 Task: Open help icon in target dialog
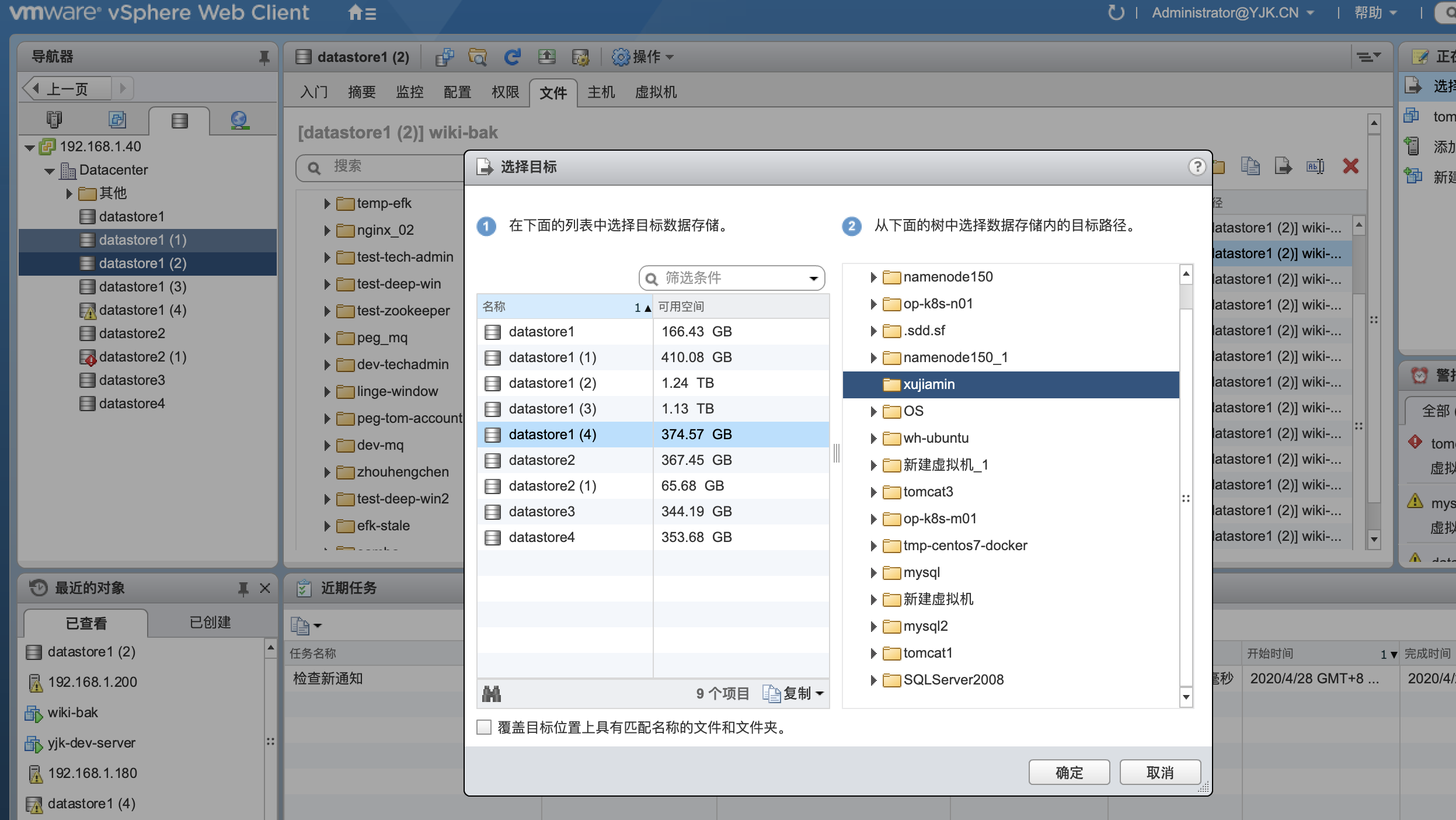tap(1197, 167)
